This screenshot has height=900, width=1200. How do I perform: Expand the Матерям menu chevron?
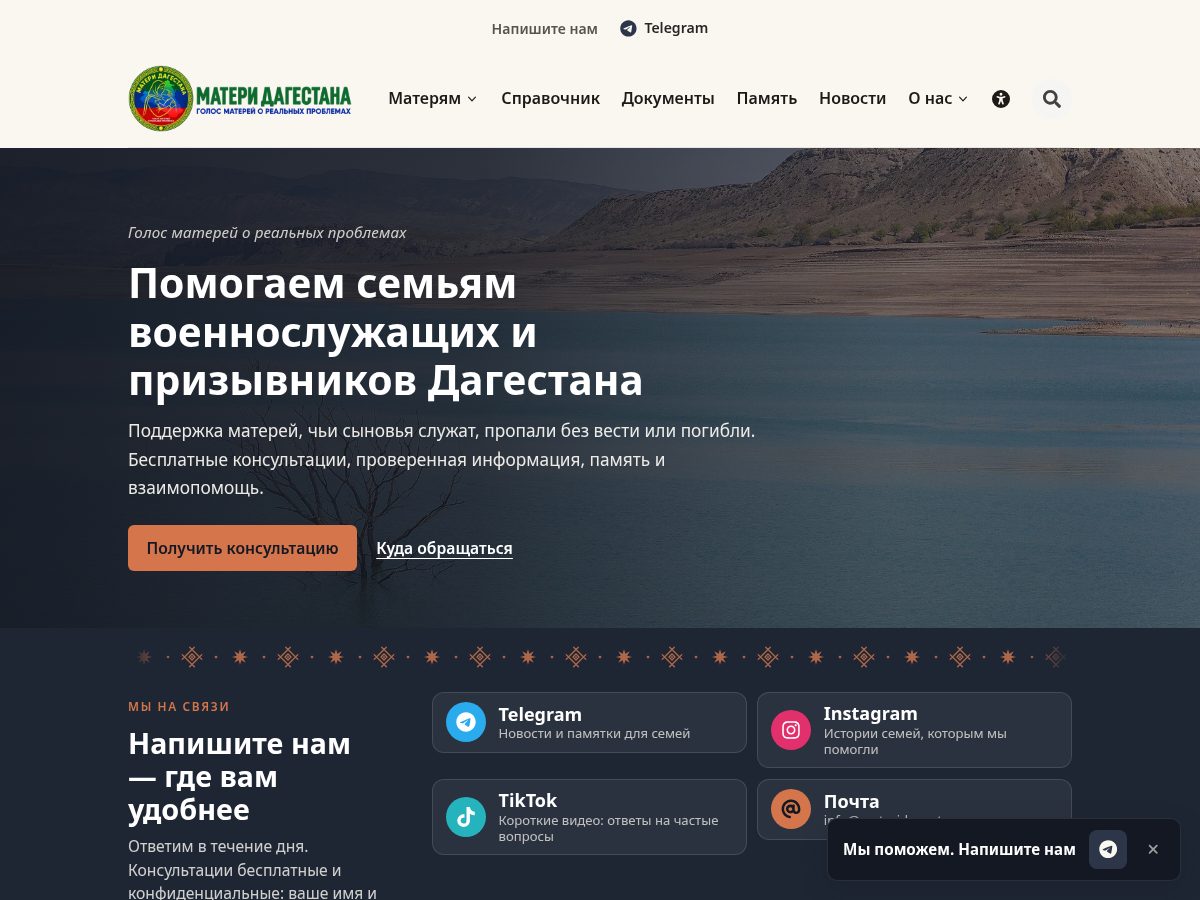coord(472,99)
